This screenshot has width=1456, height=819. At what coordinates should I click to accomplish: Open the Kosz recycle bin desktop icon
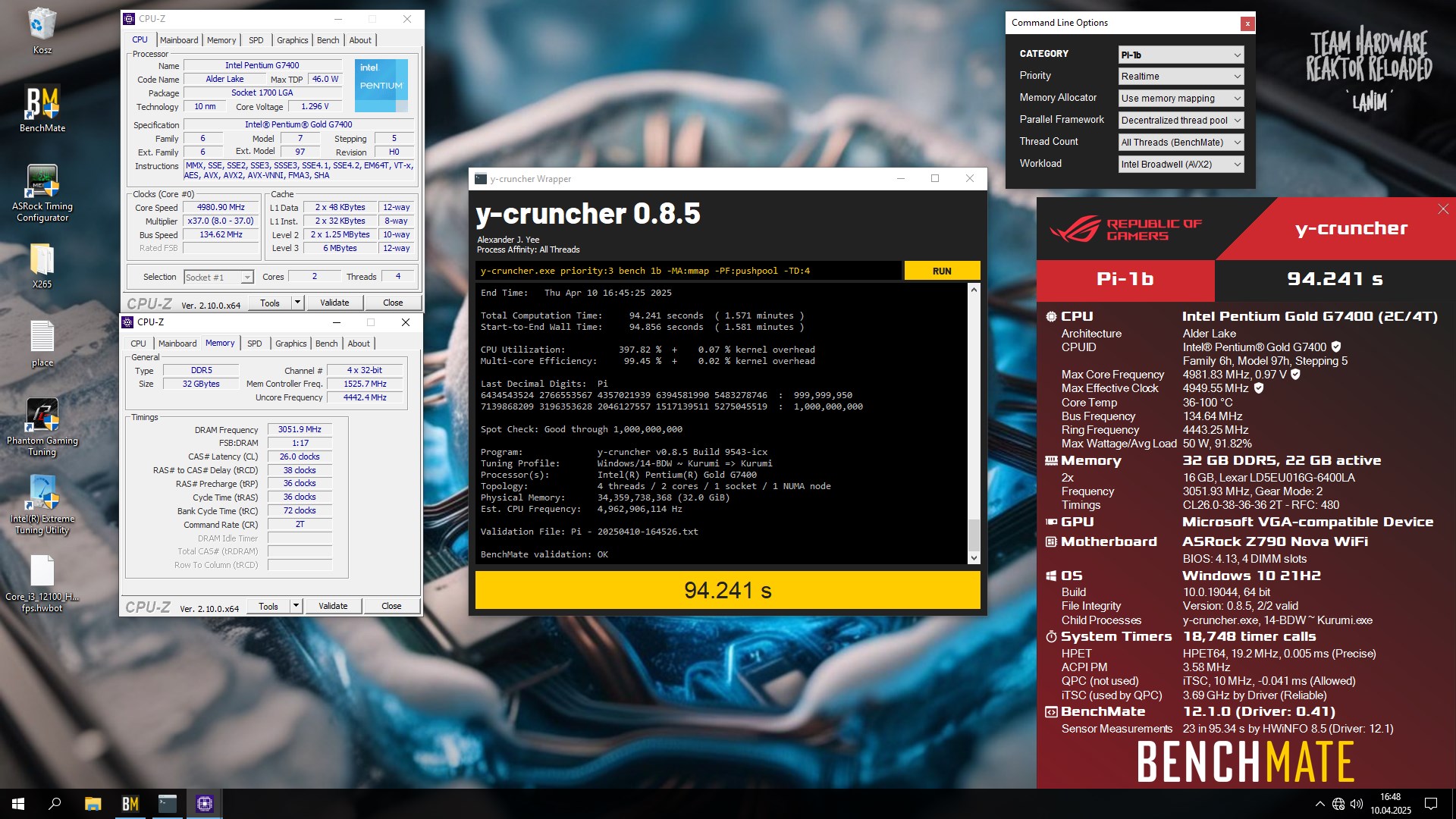42,31
